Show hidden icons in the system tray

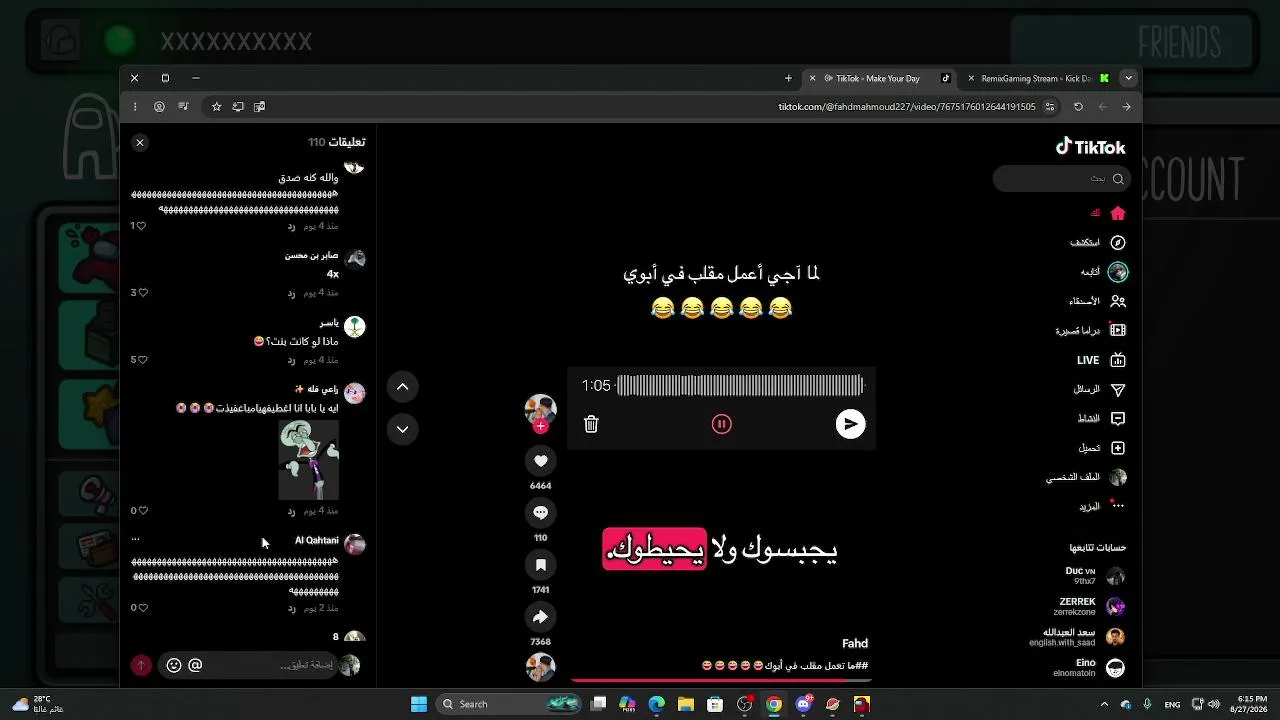[1104, 704]
